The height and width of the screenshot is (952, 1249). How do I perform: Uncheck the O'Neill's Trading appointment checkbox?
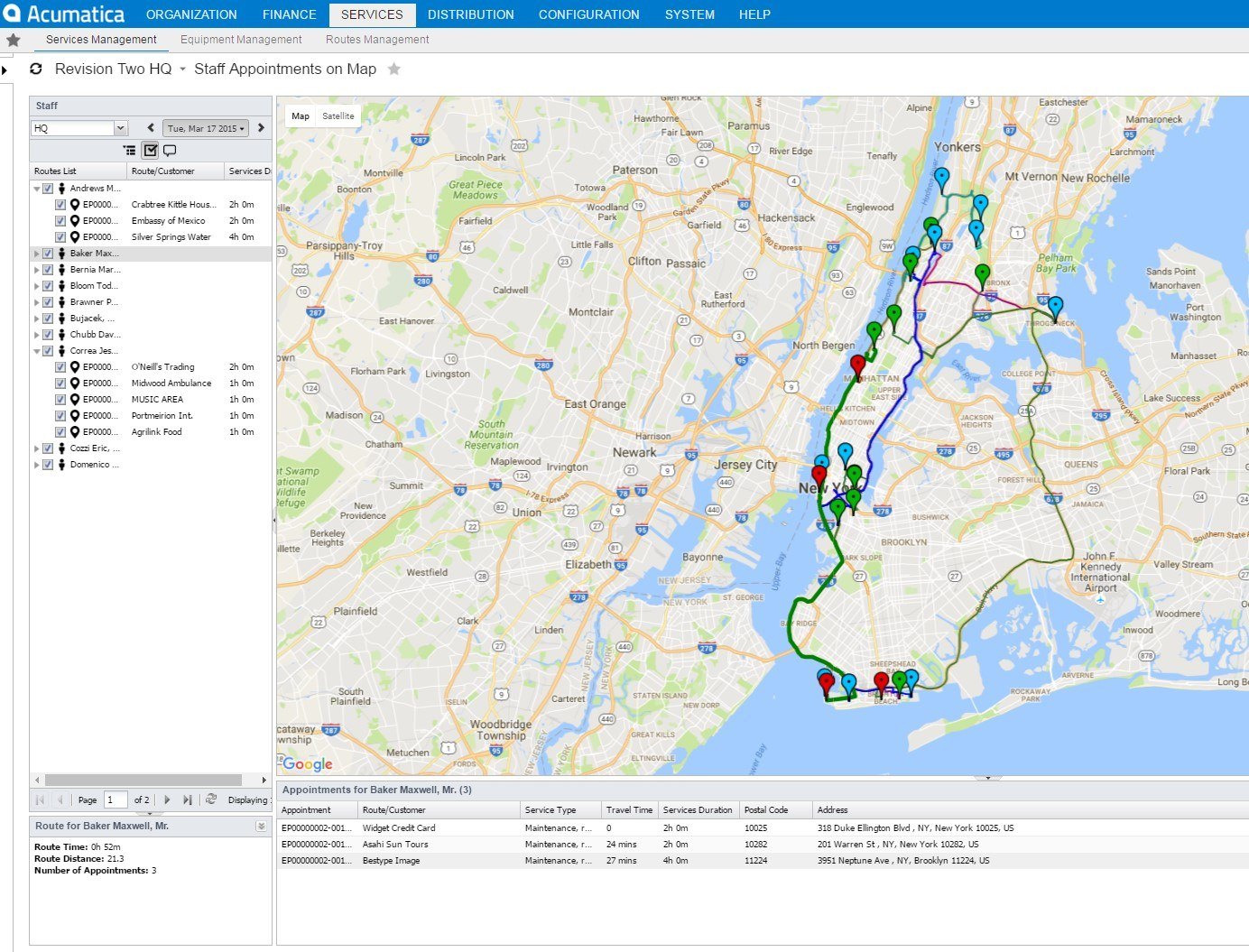pos(60,367)
